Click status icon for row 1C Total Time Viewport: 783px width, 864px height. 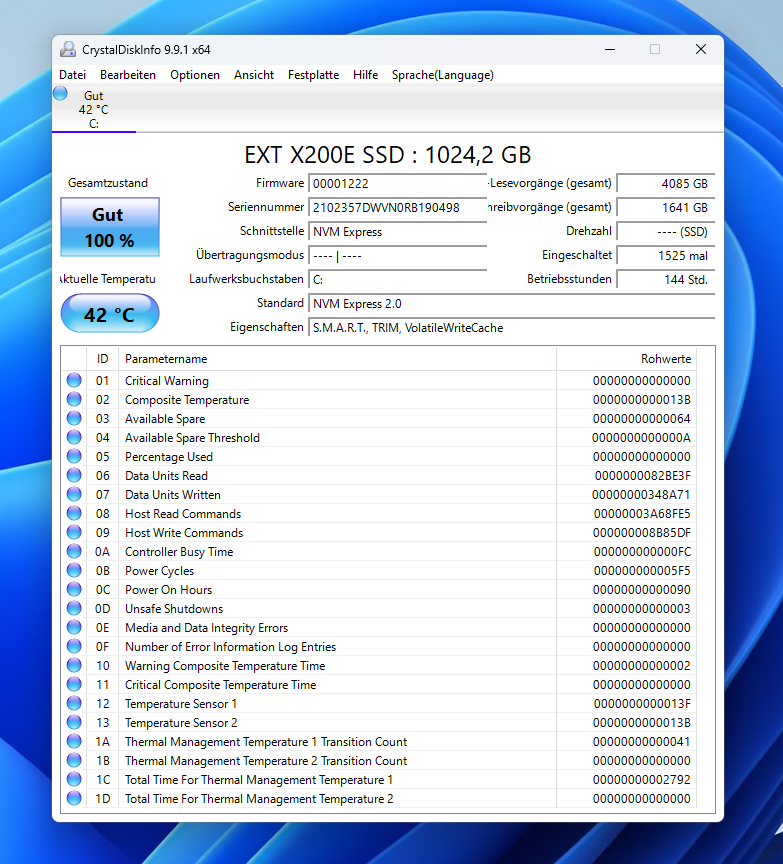pyautogui.click(x=74, y=780)
